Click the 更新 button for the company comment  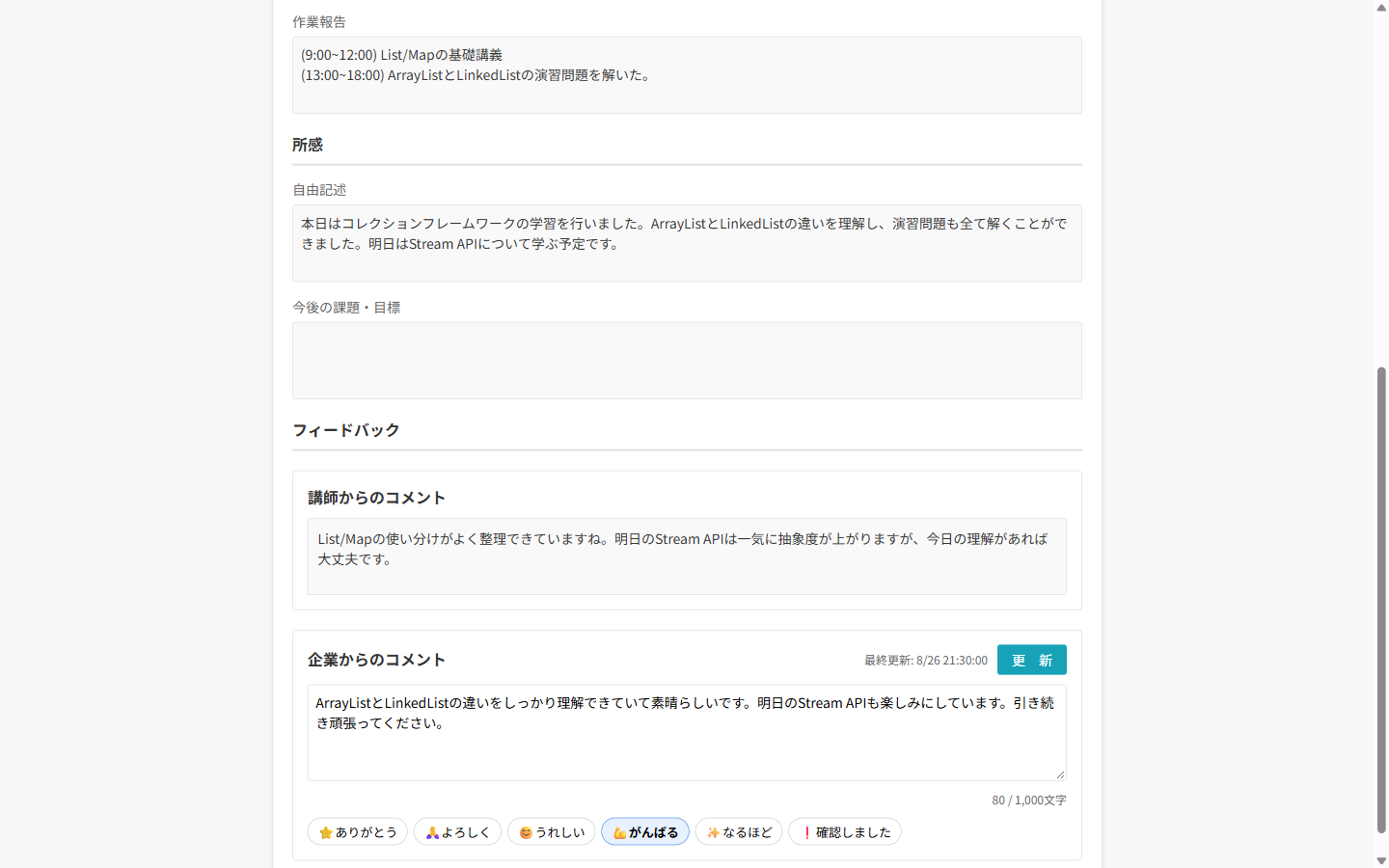click(x=1031, y=660)
